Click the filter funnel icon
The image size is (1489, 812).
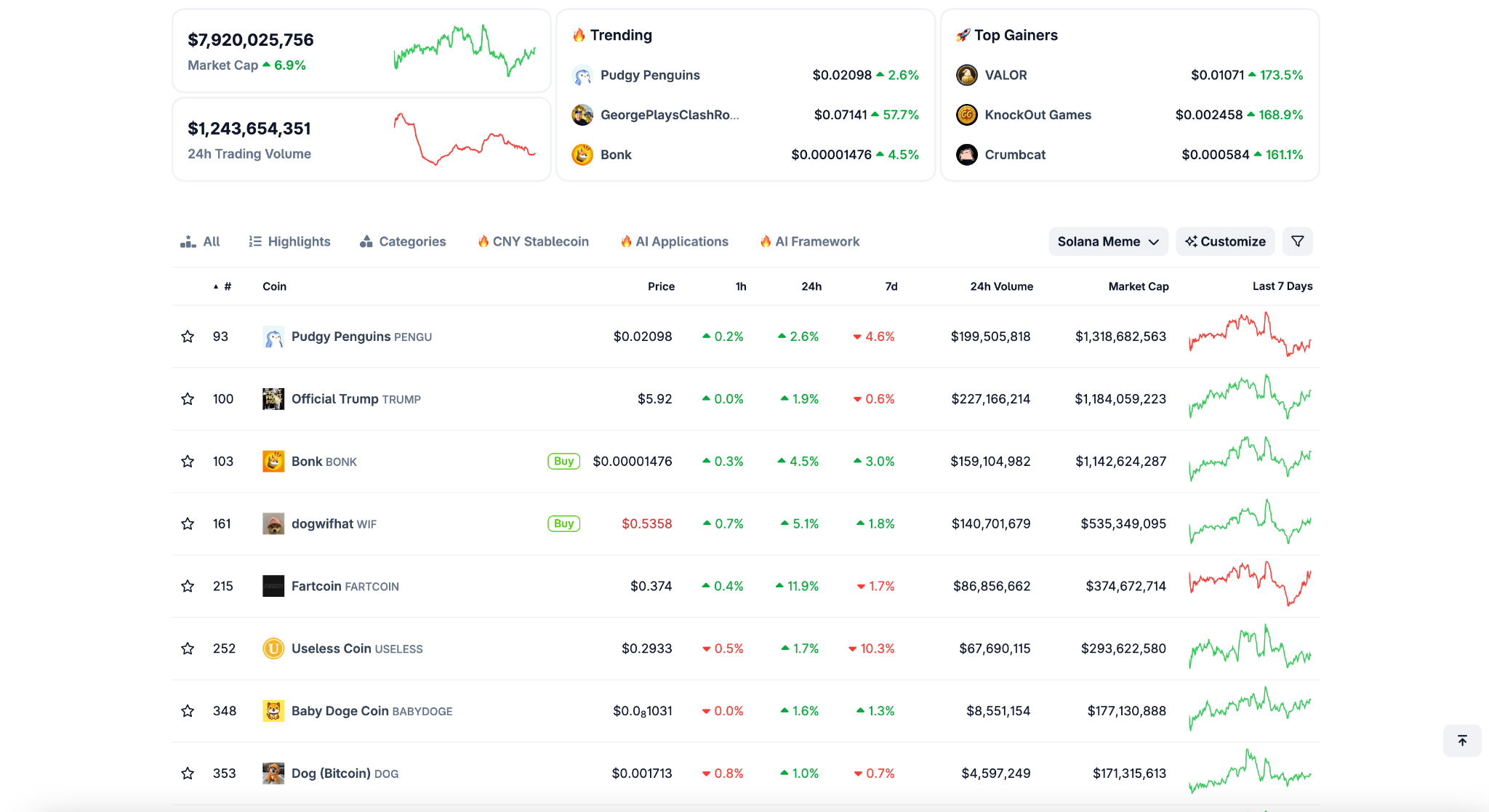pyautogui.click(x=1297, y=241)
